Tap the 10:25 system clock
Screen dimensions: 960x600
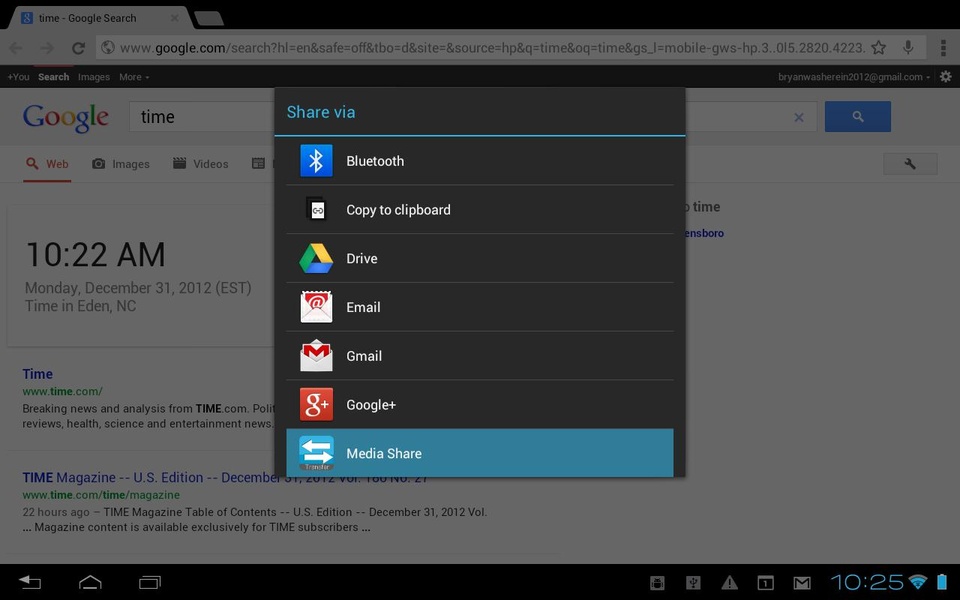point(866,582)
